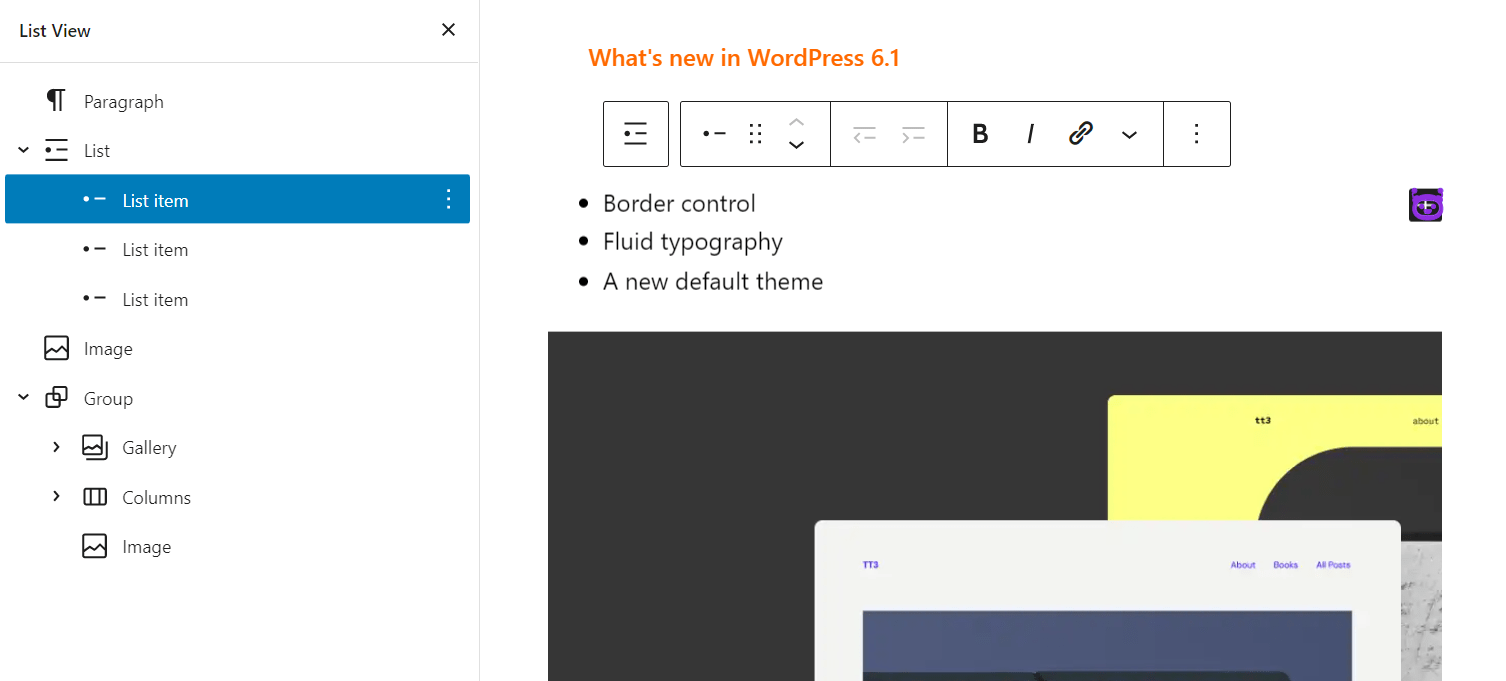Apply bold formatting with the B icon
Viewport: 1506px width, 681px height.
click(x=979, y=133)
